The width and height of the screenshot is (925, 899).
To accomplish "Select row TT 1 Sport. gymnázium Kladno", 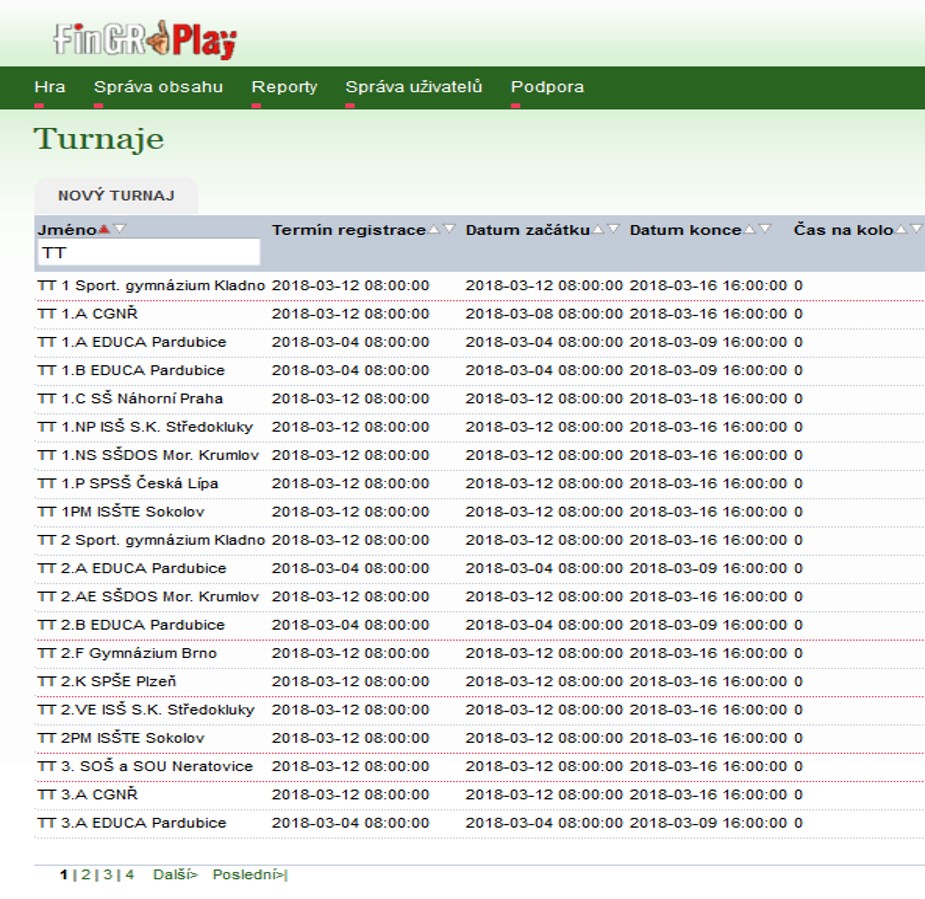I will click(x=479, y=286).
